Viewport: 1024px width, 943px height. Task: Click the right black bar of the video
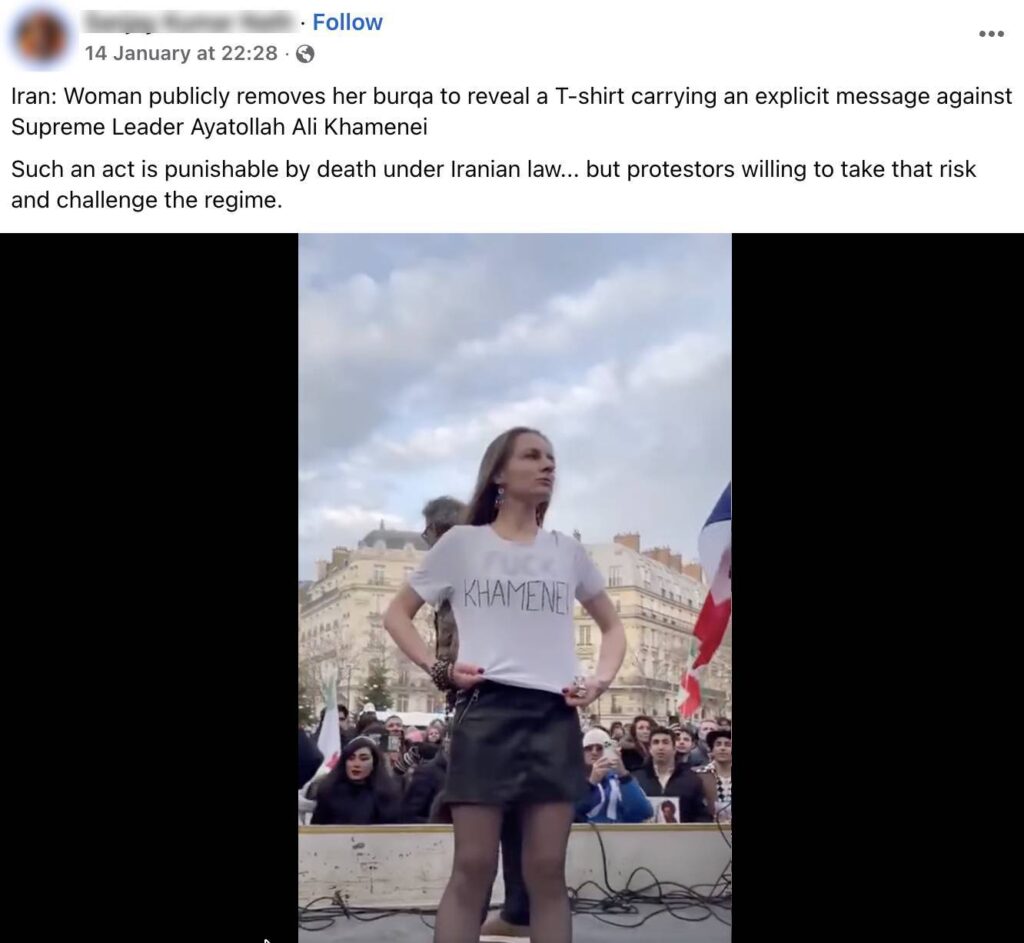click(878, 588)
